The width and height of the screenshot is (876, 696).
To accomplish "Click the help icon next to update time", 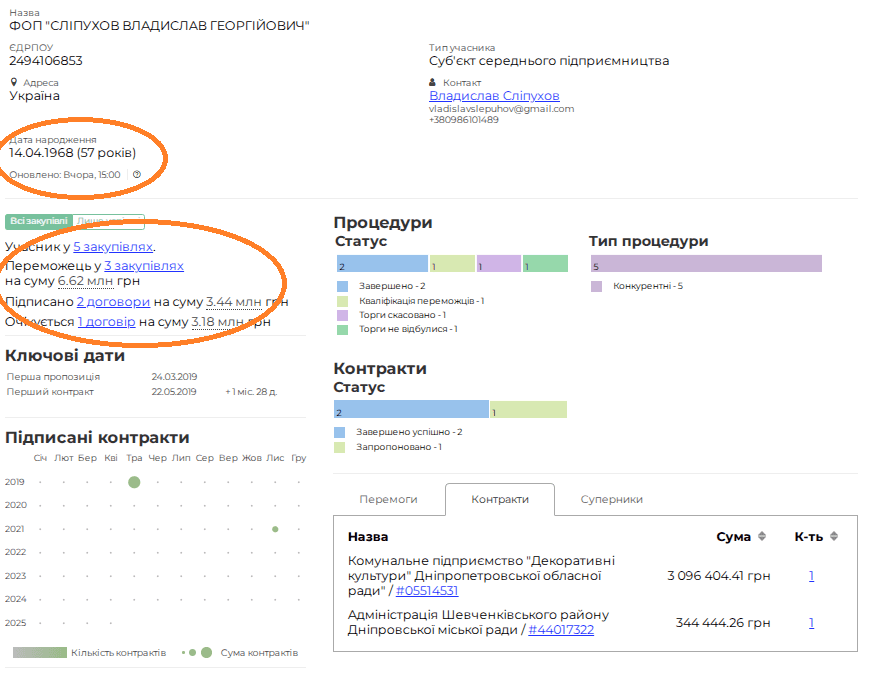I will 137,175.
